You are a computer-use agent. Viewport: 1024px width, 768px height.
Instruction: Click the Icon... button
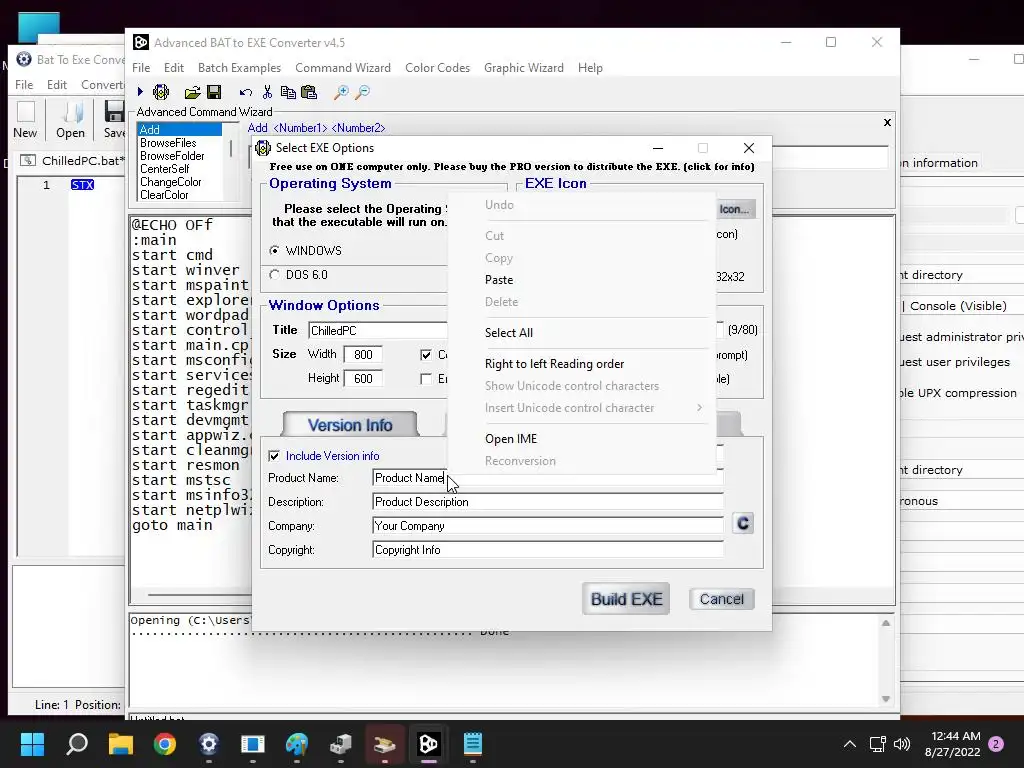(735, 209)
